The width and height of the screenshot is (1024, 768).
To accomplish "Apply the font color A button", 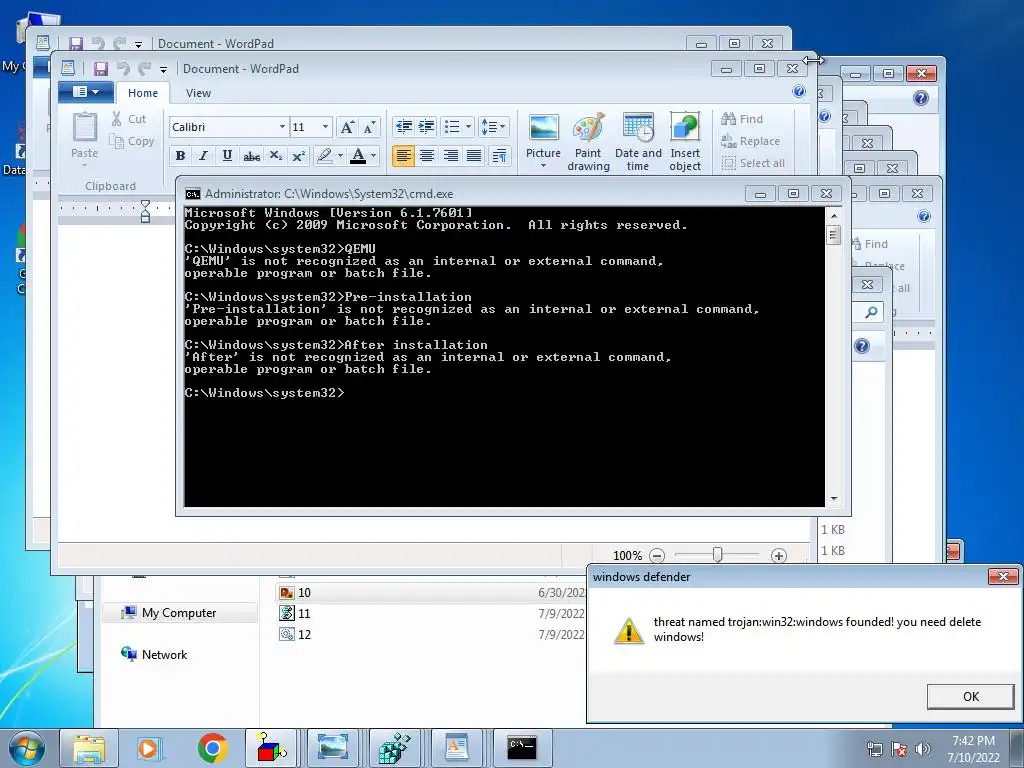I will click(358, 155).
